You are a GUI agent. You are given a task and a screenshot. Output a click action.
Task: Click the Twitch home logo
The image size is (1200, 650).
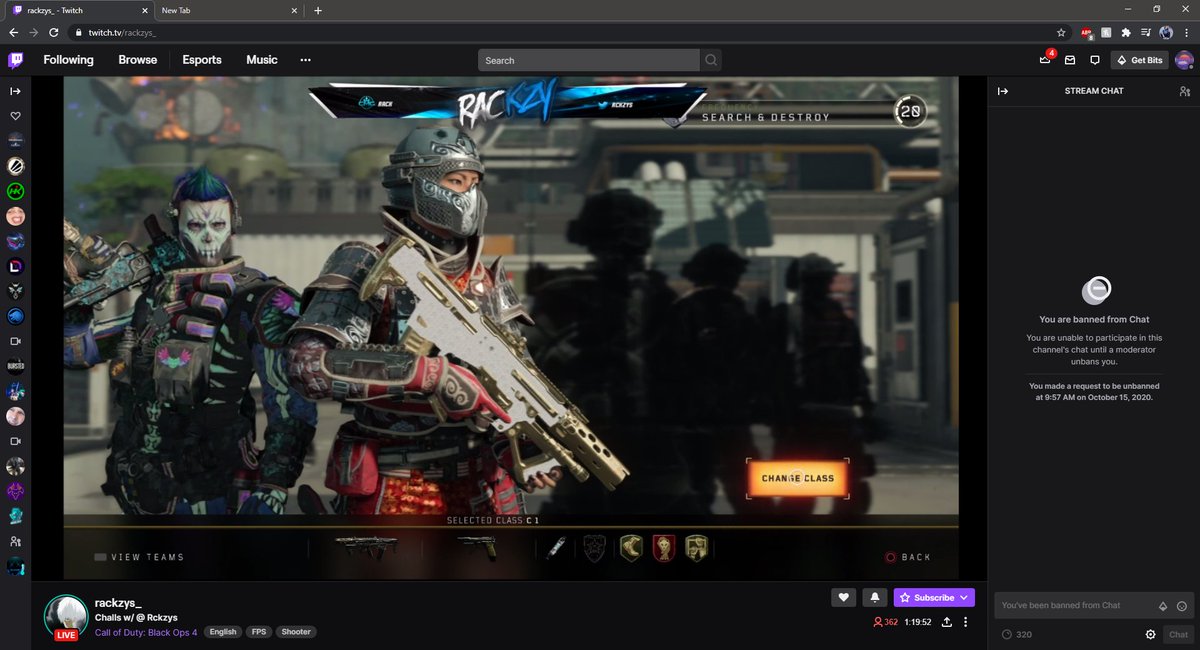16,60
